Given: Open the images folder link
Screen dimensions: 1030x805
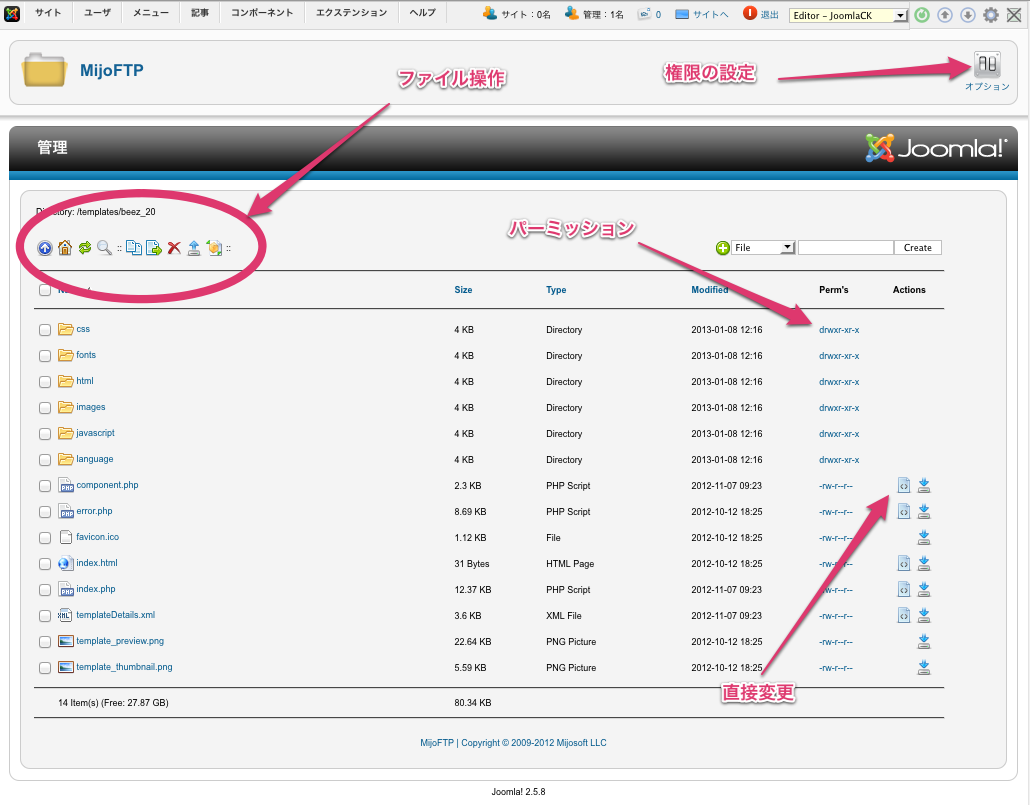Looking at the screenshot, I should pos(91,407).
